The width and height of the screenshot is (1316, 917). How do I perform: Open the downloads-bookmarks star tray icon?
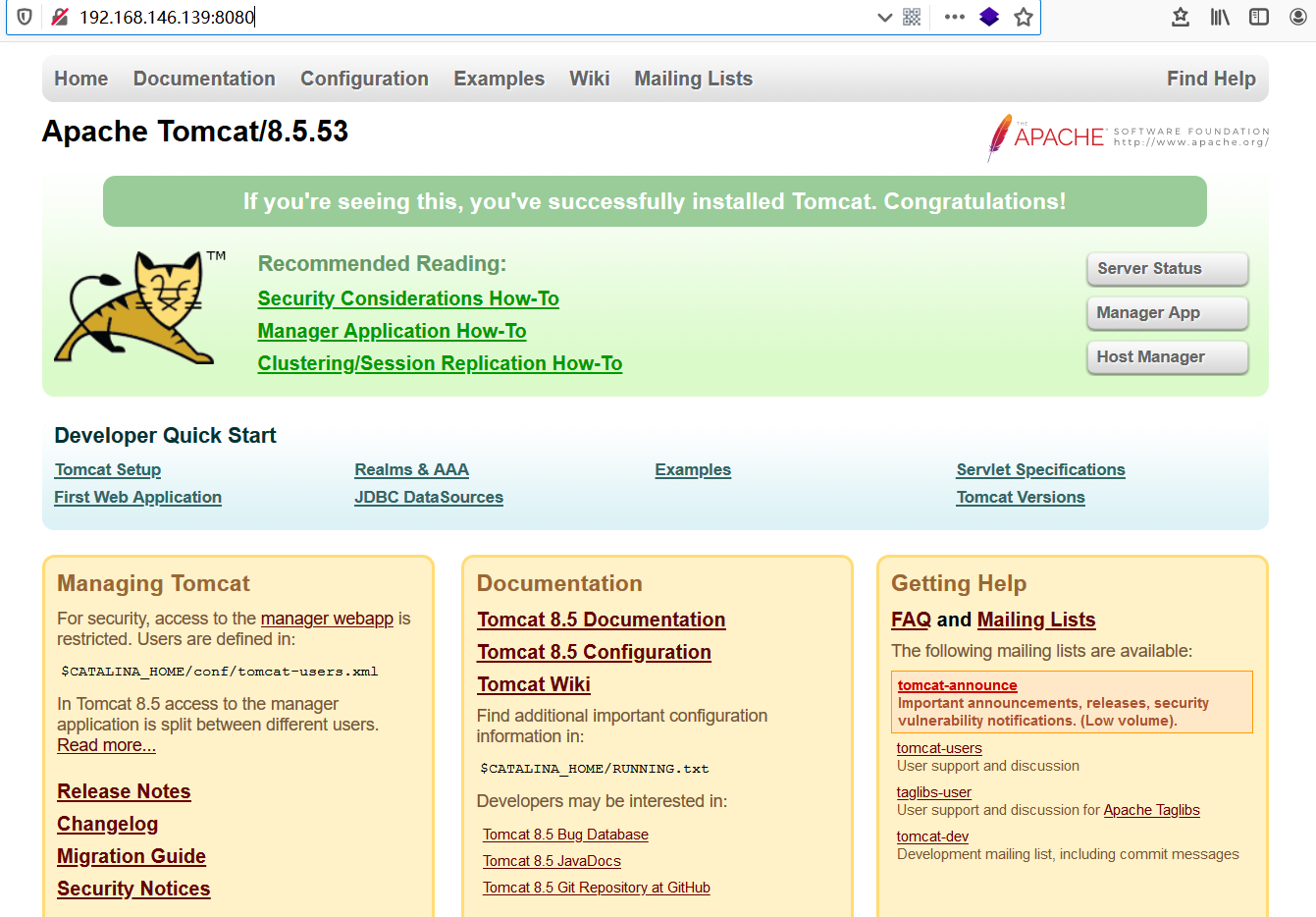1181,17
